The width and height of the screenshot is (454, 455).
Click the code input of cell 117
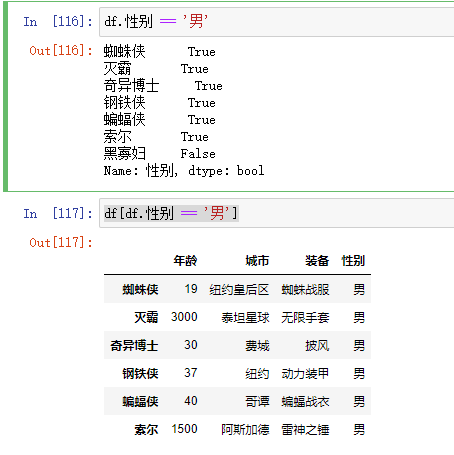tap(277, 213)
